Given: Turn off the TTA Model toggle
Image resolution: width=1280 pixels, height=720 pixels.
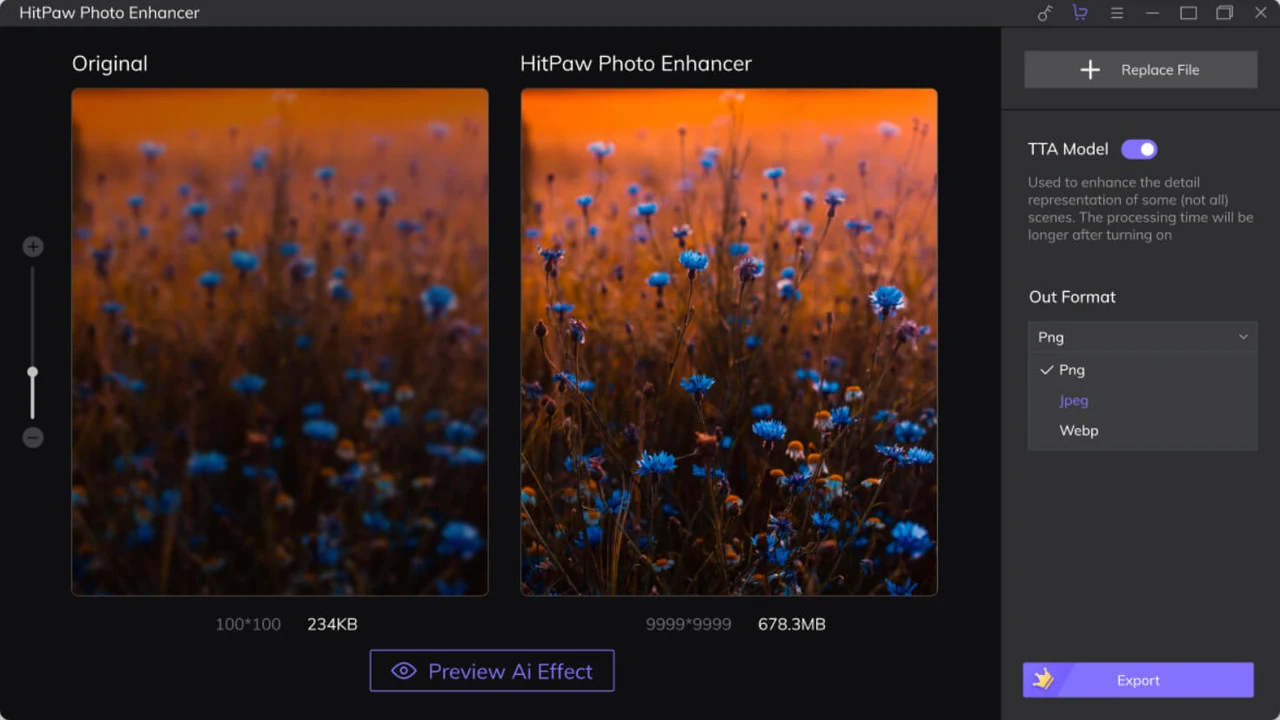Looking at the screenshot, I should pos(1139,149).
